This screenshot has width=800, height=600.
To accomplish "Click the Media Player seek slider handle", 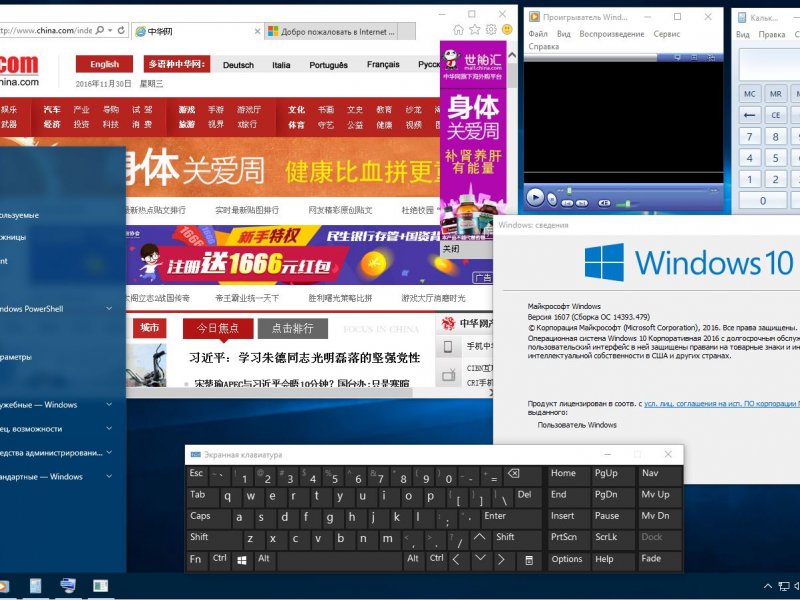I will [569, 191].
